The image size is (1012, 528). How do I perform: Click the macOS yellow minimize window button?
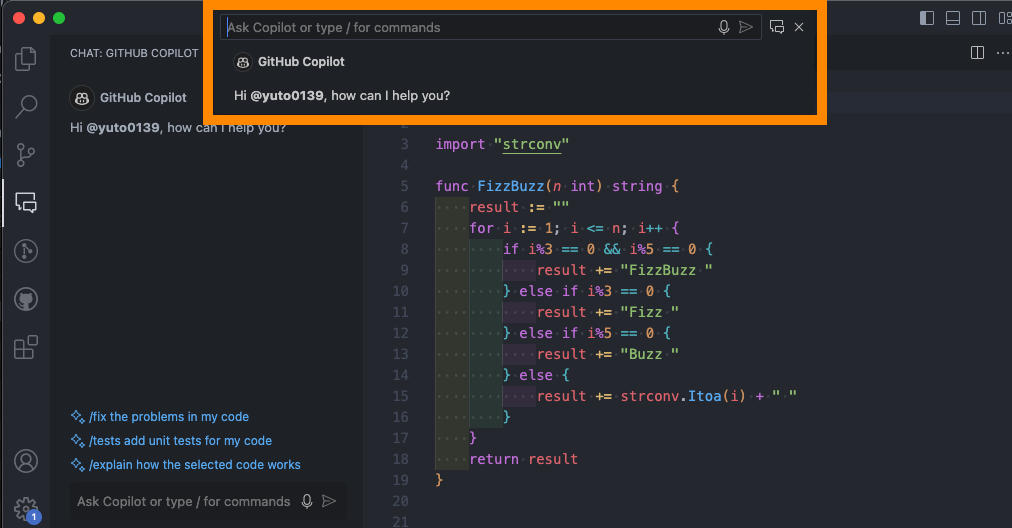39,18
